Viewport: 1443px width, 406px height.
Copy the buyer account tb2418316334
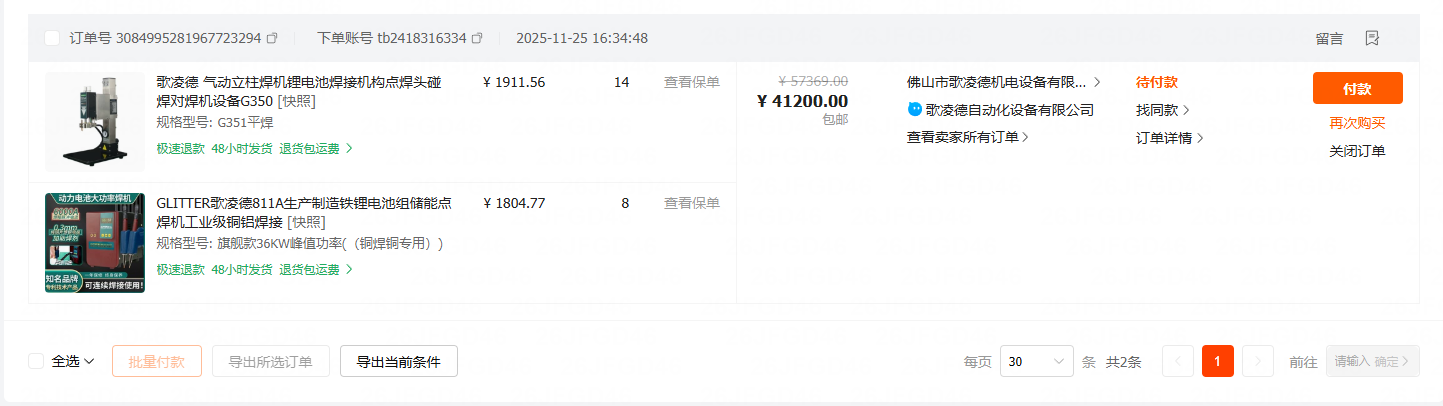(477, 38)
